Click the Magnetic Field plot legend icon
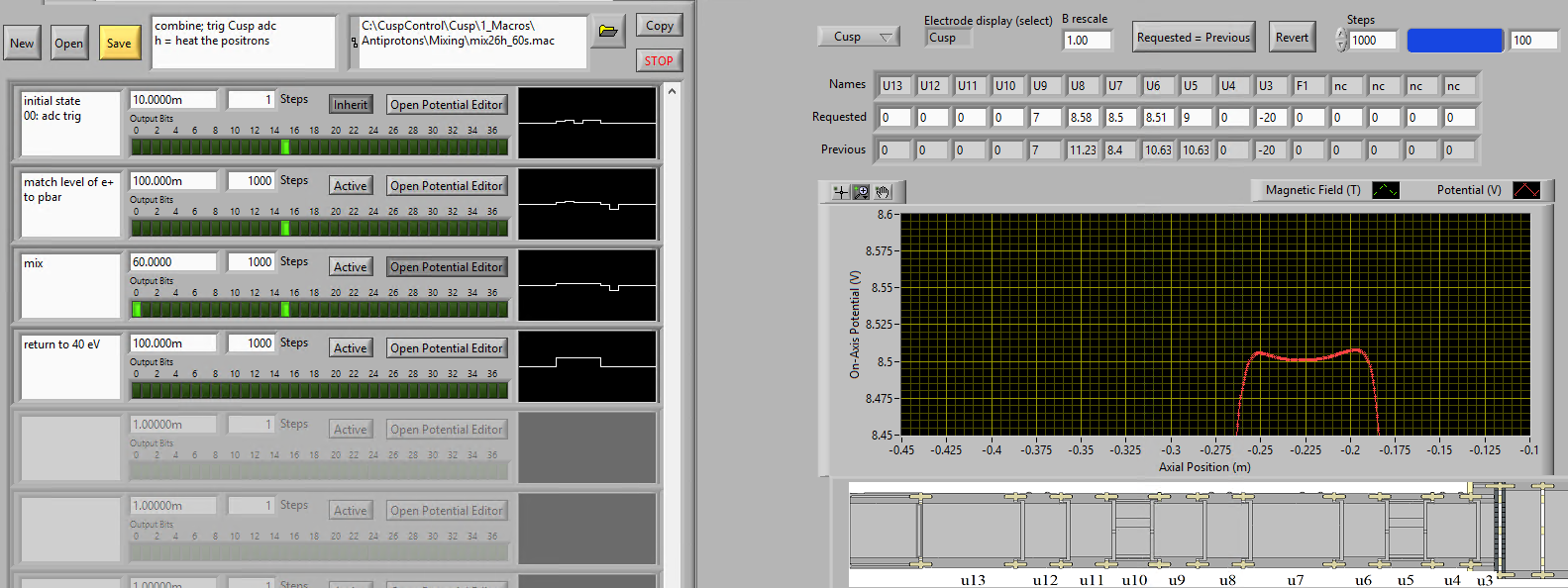The image size is (1568, 588). 1385,190
